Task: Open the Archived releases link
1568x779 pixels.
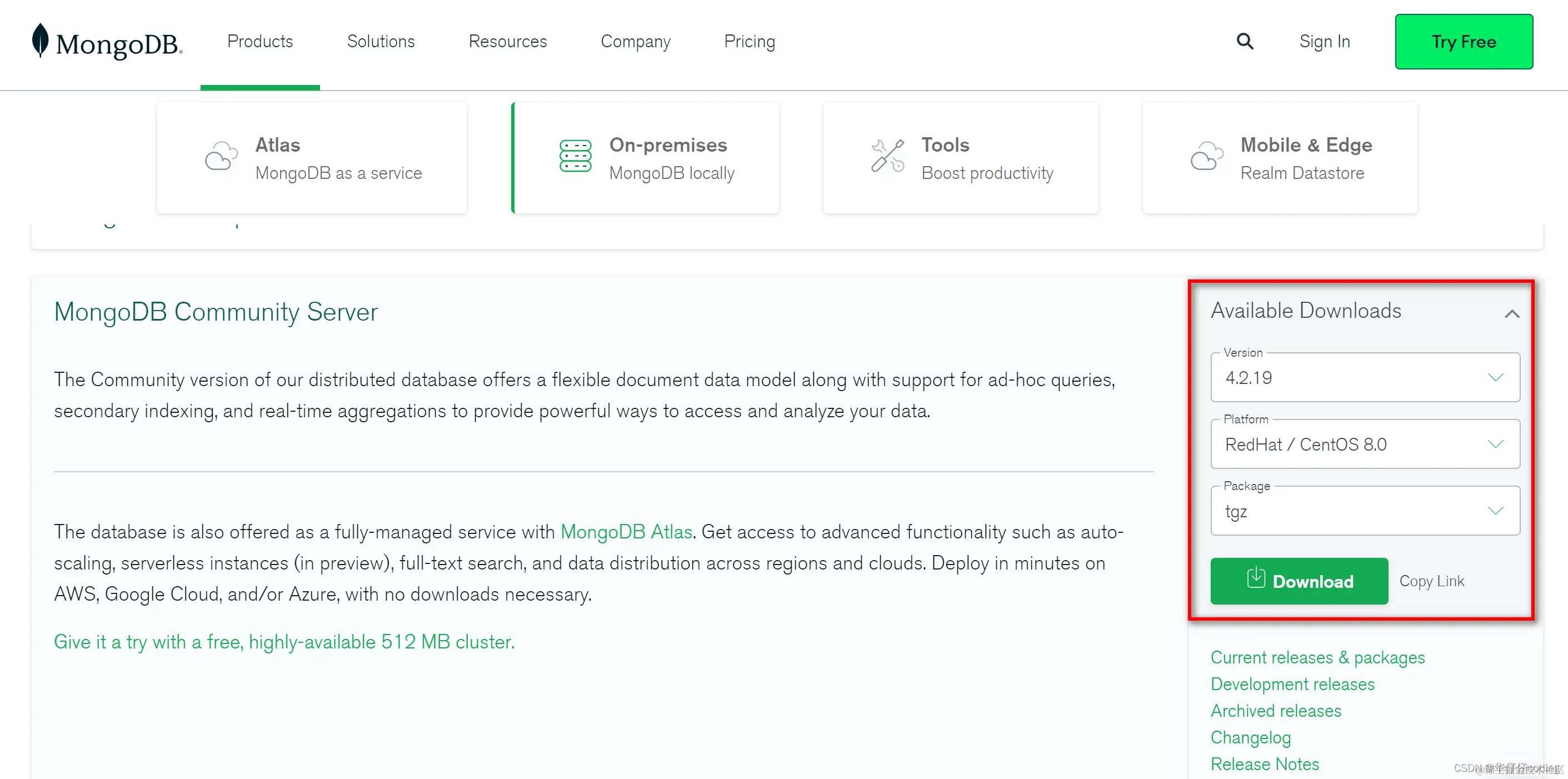Action: point(1276,711)
